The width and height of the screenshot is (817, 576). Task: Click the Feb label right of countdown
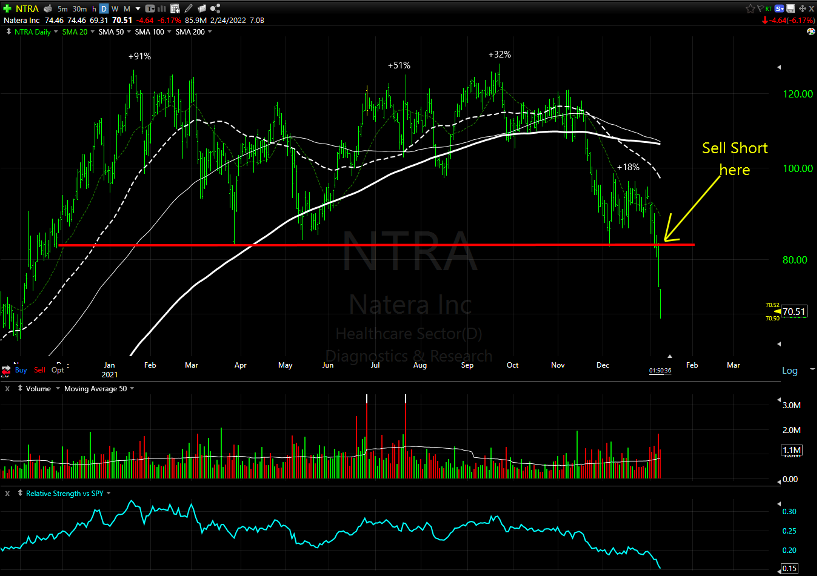point(692,365)
